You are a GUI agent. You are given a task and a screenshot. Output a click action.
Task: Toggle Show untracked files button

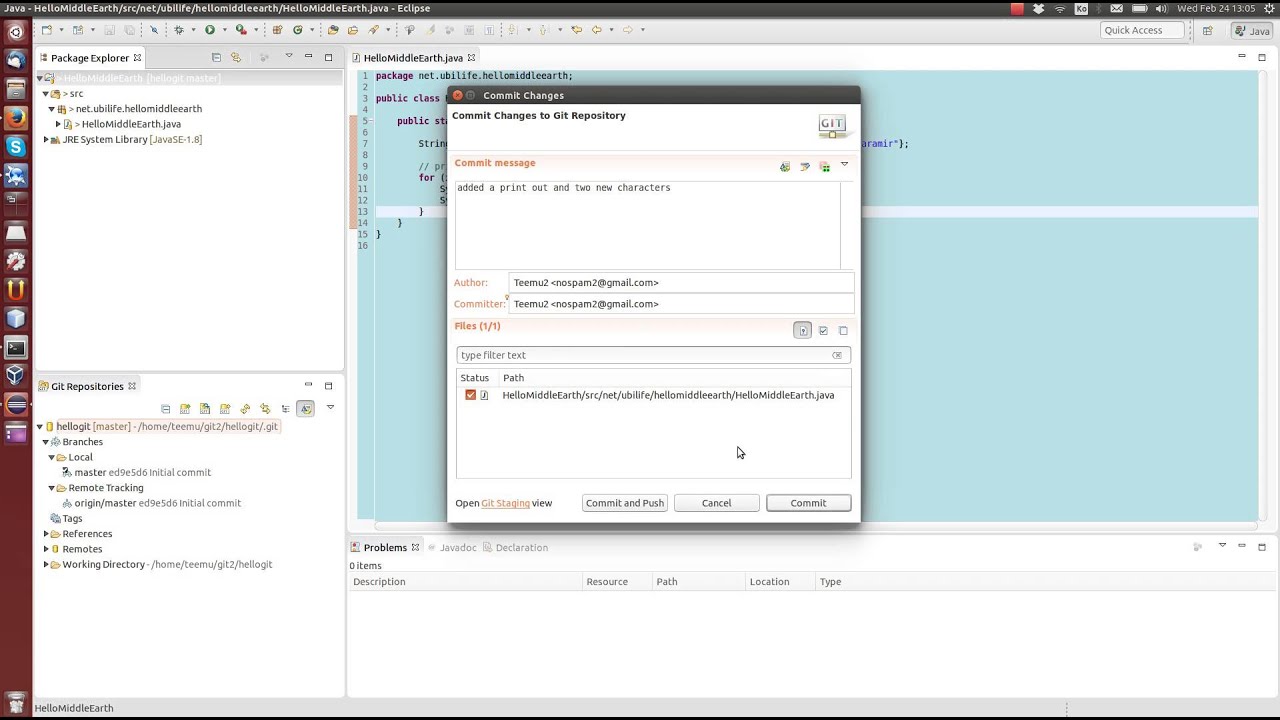pos(802,330)
